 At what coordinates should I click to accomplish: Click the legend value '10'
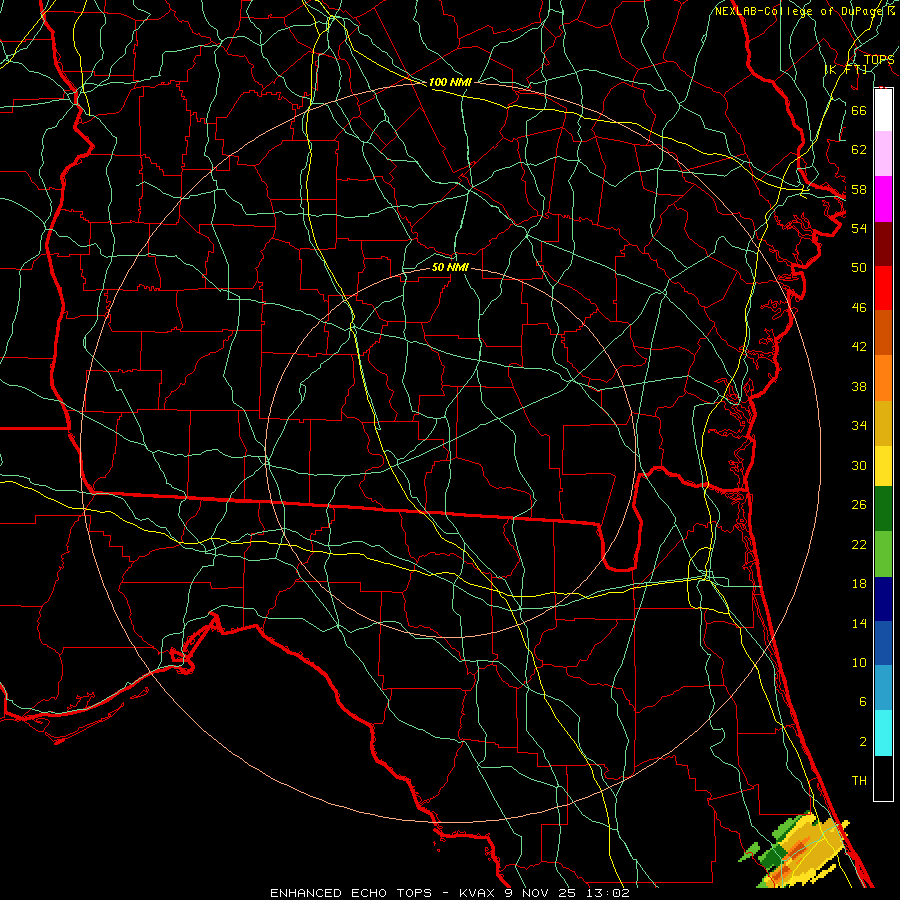click(x=859, y=662)
